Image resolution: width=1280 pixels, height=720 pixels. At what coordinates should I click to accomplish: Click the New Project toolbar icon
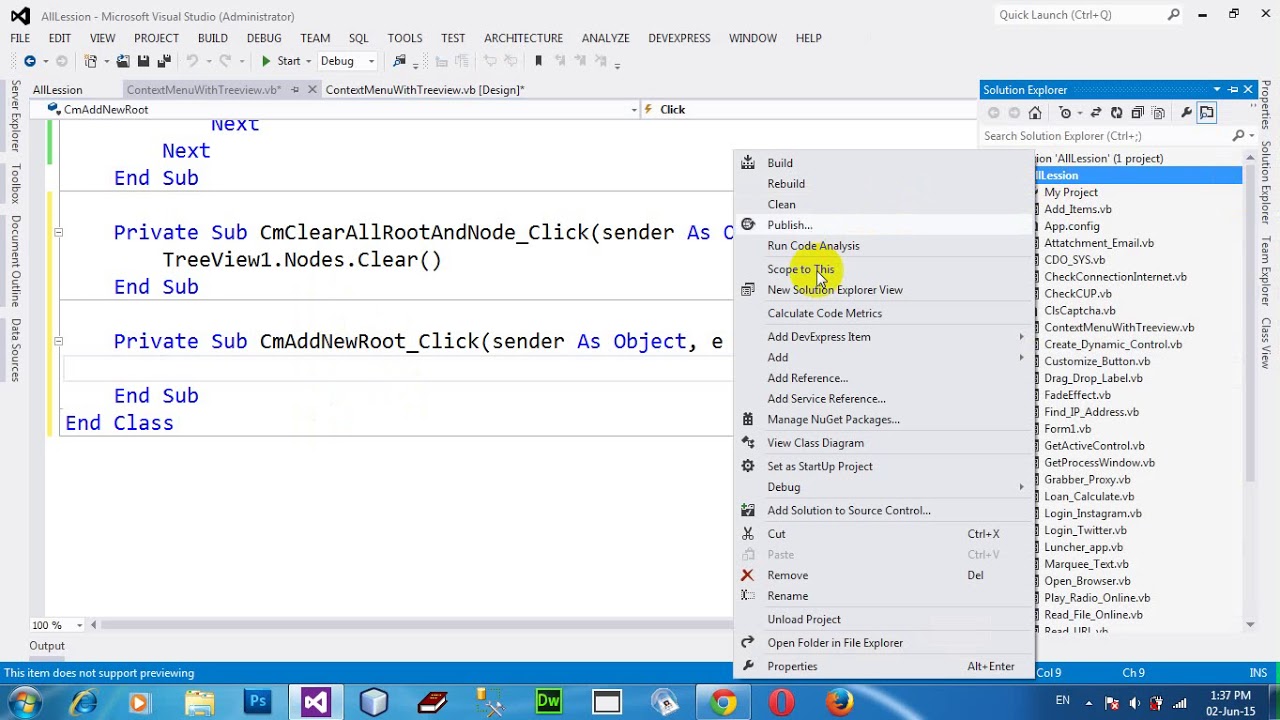[91, 61]
